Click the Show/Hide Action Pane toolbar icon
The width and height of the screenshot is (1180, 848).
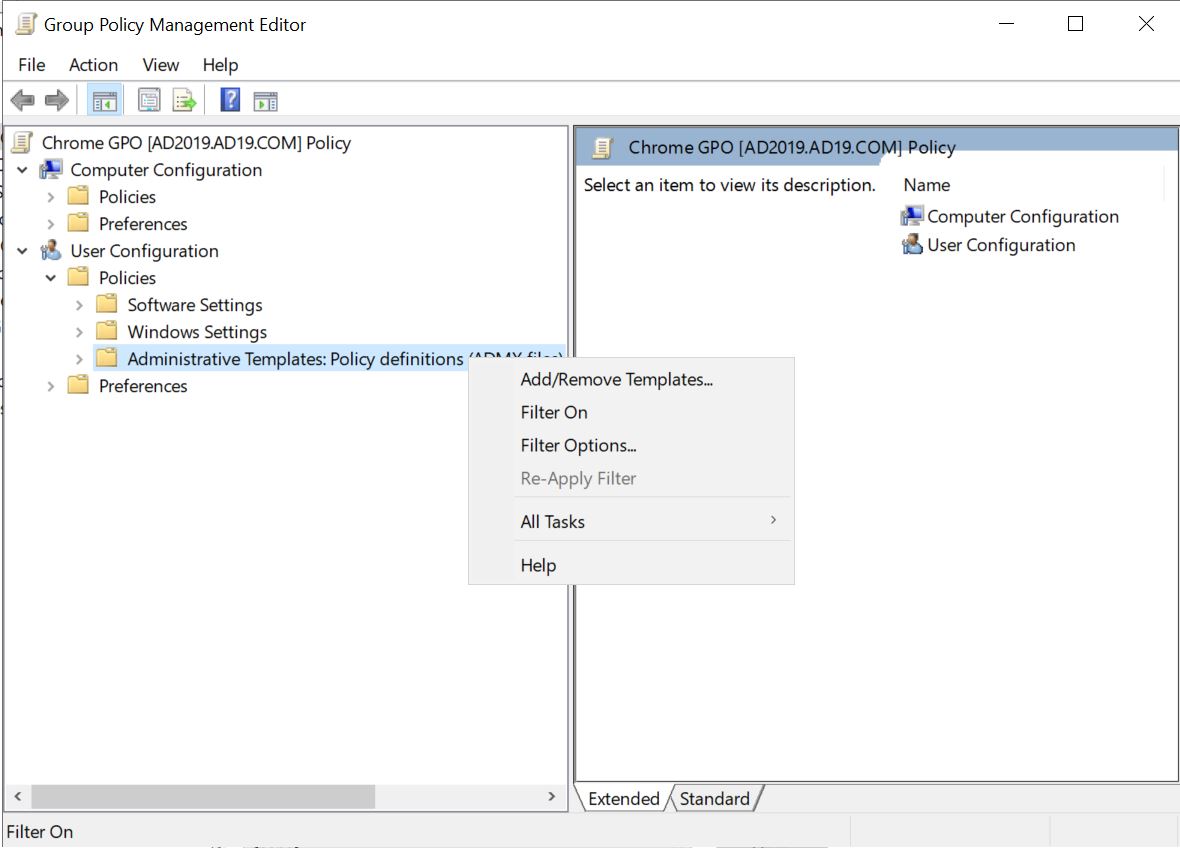[x=265, y=100]
